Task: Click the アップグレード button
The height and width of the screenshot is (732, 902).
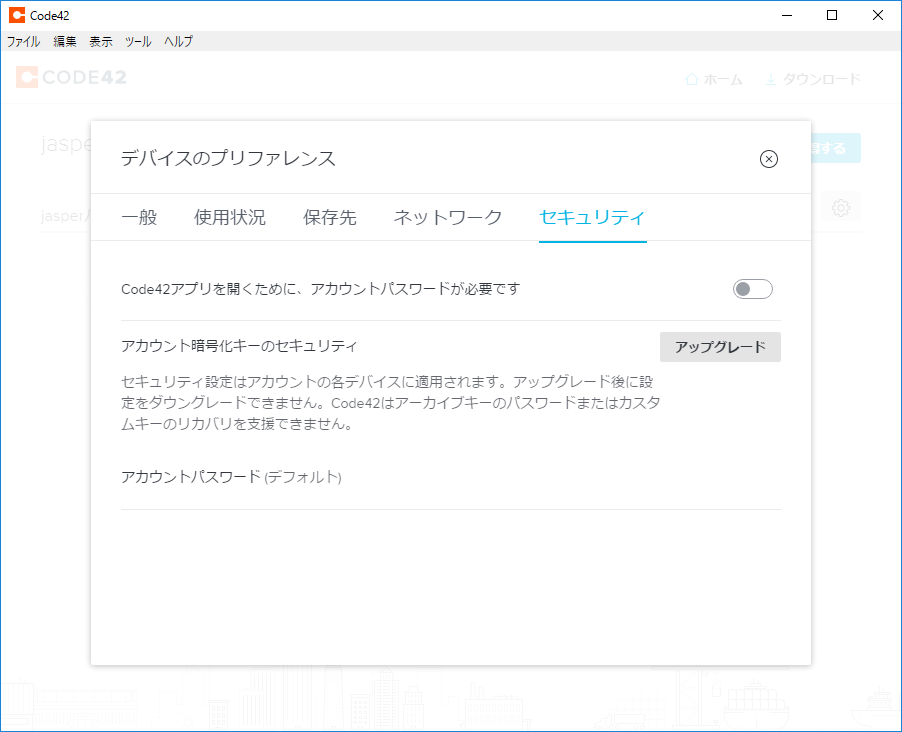Action: click(720, 347)
